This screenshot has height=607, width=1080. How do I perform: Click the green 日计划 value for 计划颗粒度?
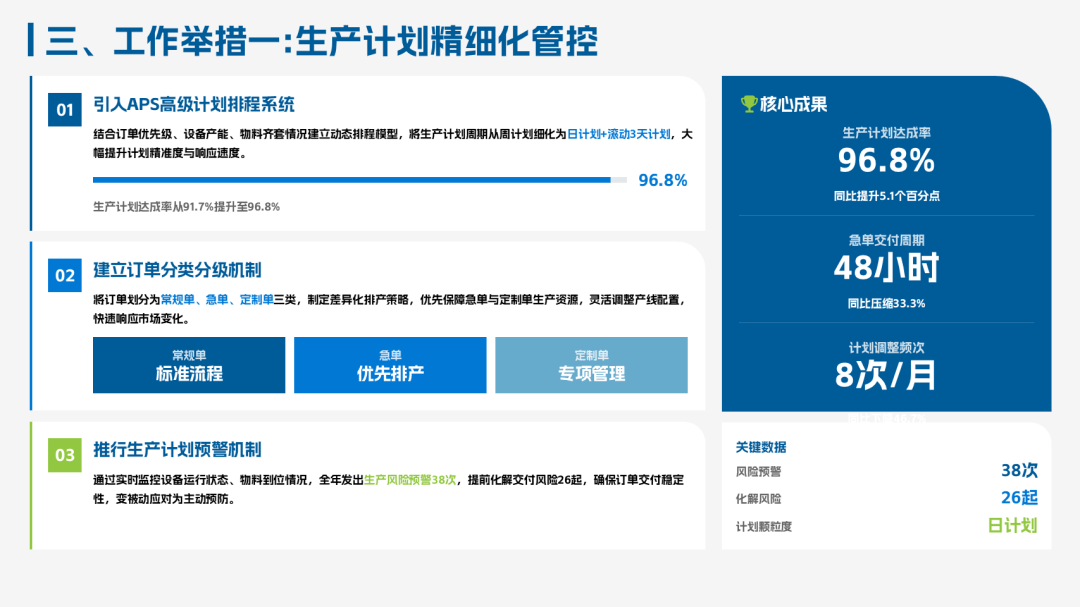pos(1012,526)
